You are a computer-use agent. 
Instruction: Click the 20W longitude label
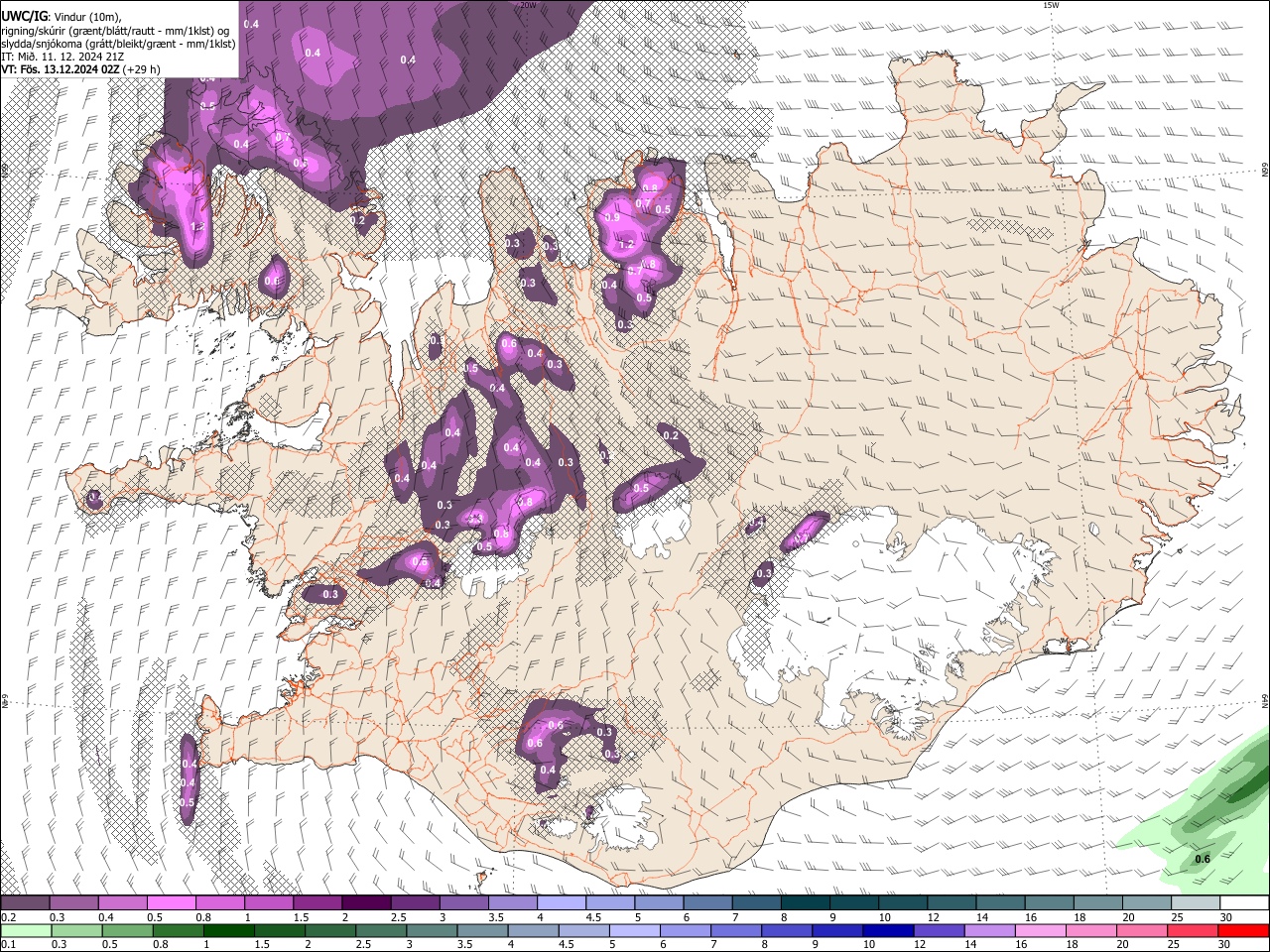coord(528,5)
